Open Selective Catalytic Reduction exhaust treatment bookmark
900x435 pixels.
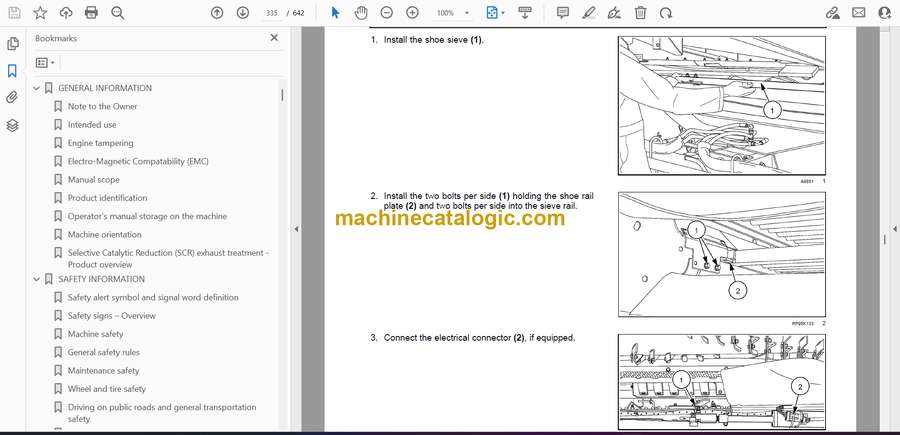169,259
